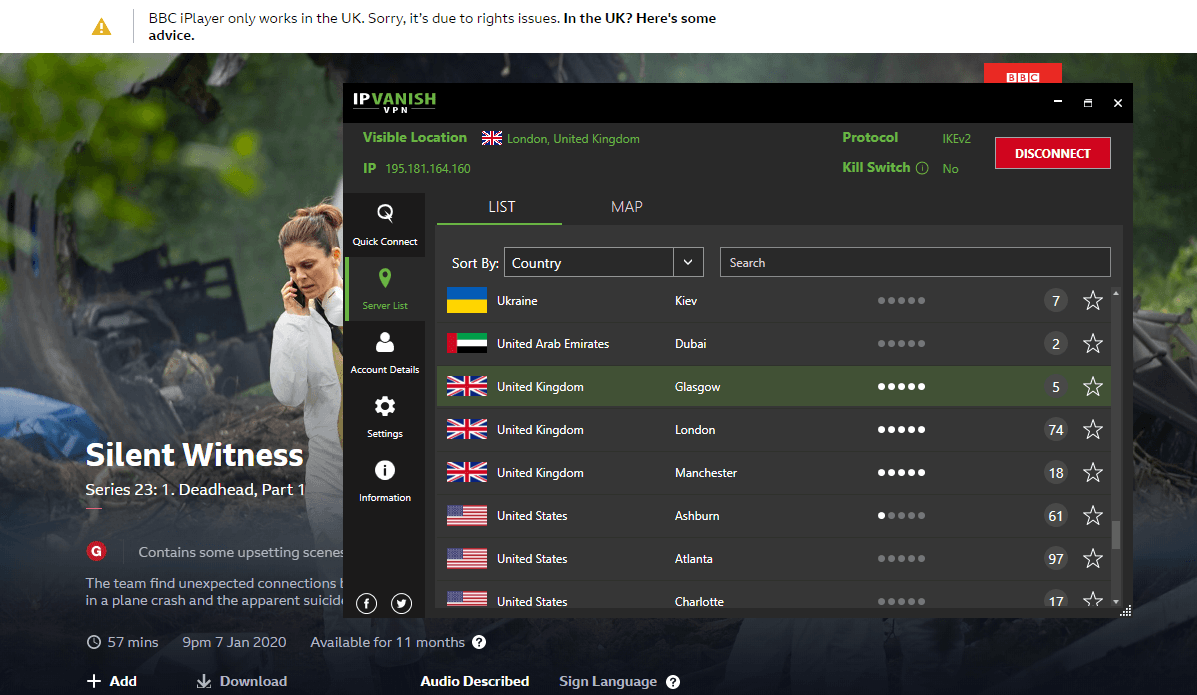
Task: Click the Kill Switch info icon
Action: (x=922, y=168)
